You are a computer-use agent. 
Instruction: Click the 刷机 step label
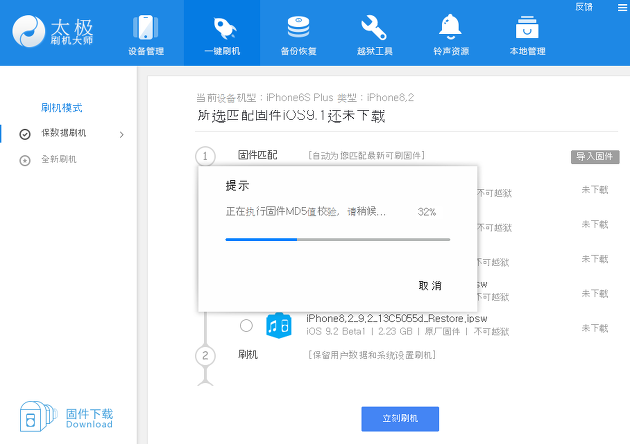[x=248, y=355]
